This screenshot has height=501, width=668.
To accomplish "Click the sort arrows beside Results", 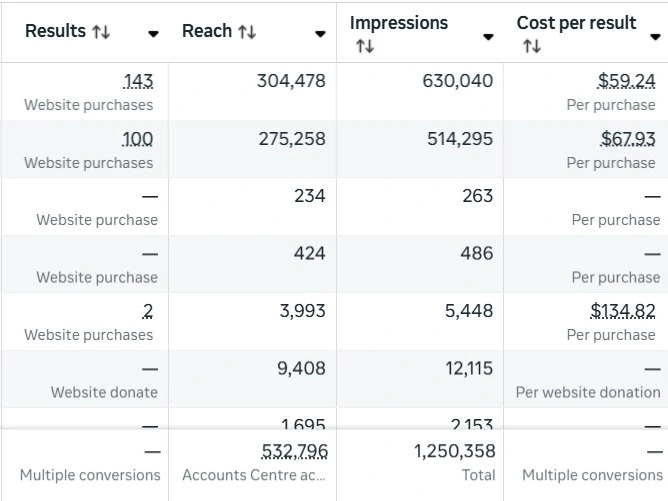I will click(101, 32).
